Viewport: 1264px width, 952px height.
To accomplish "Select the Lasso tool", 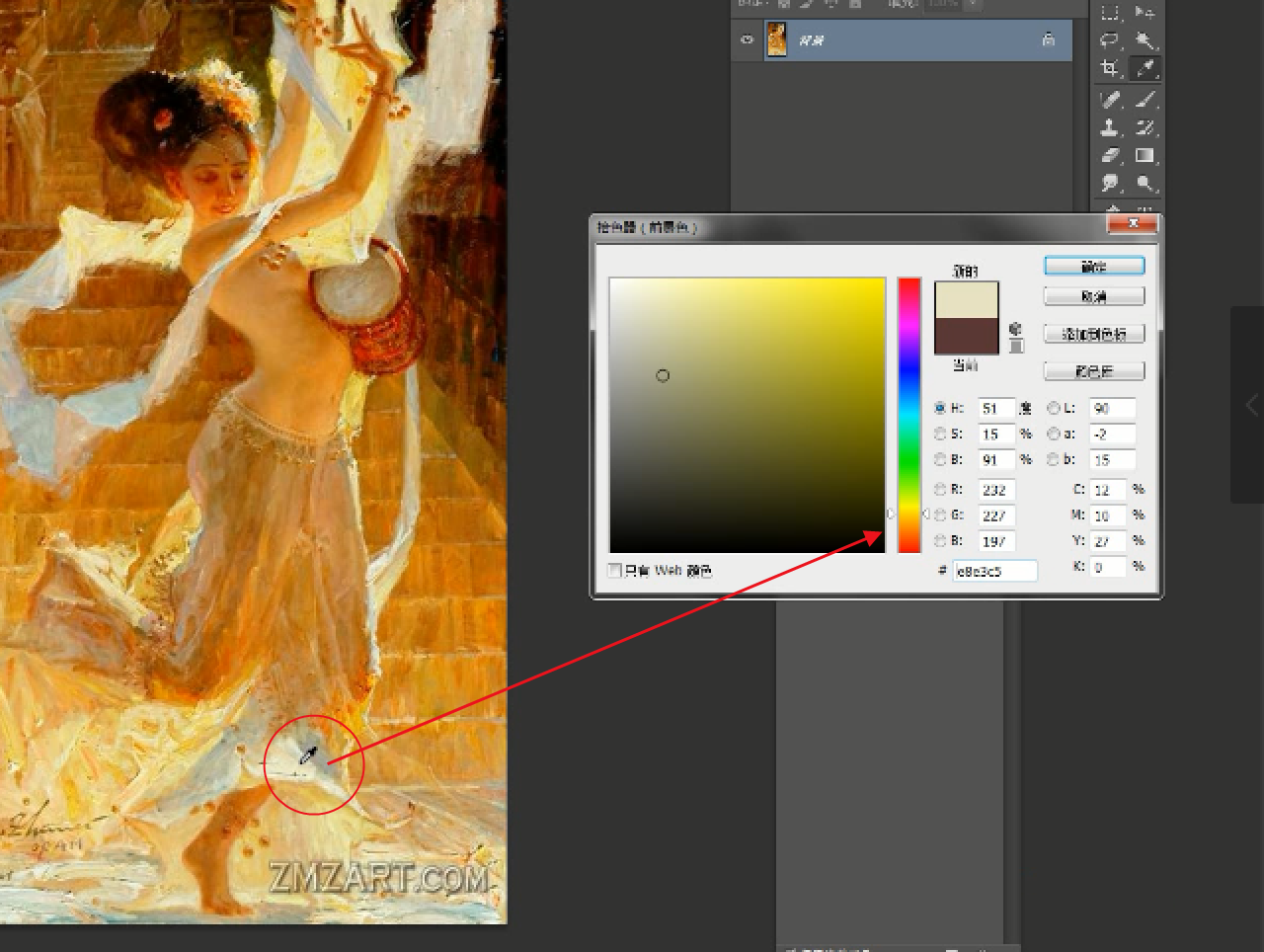I will [1110, 40].
